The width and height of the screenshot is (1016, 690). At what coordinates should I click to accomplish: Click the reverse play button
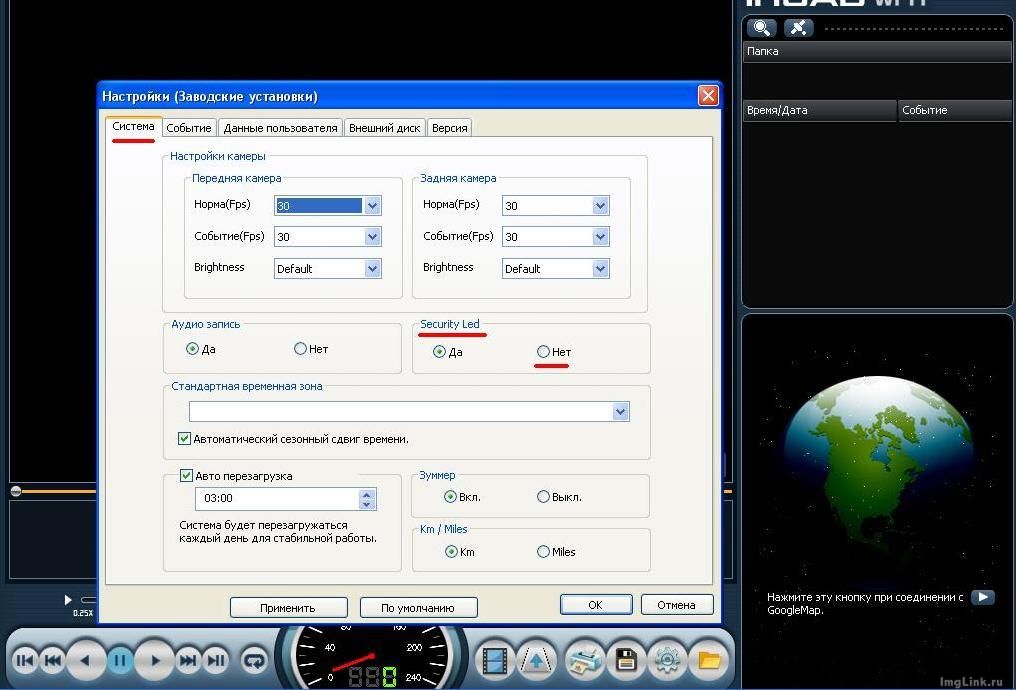[x=85, y=660]
